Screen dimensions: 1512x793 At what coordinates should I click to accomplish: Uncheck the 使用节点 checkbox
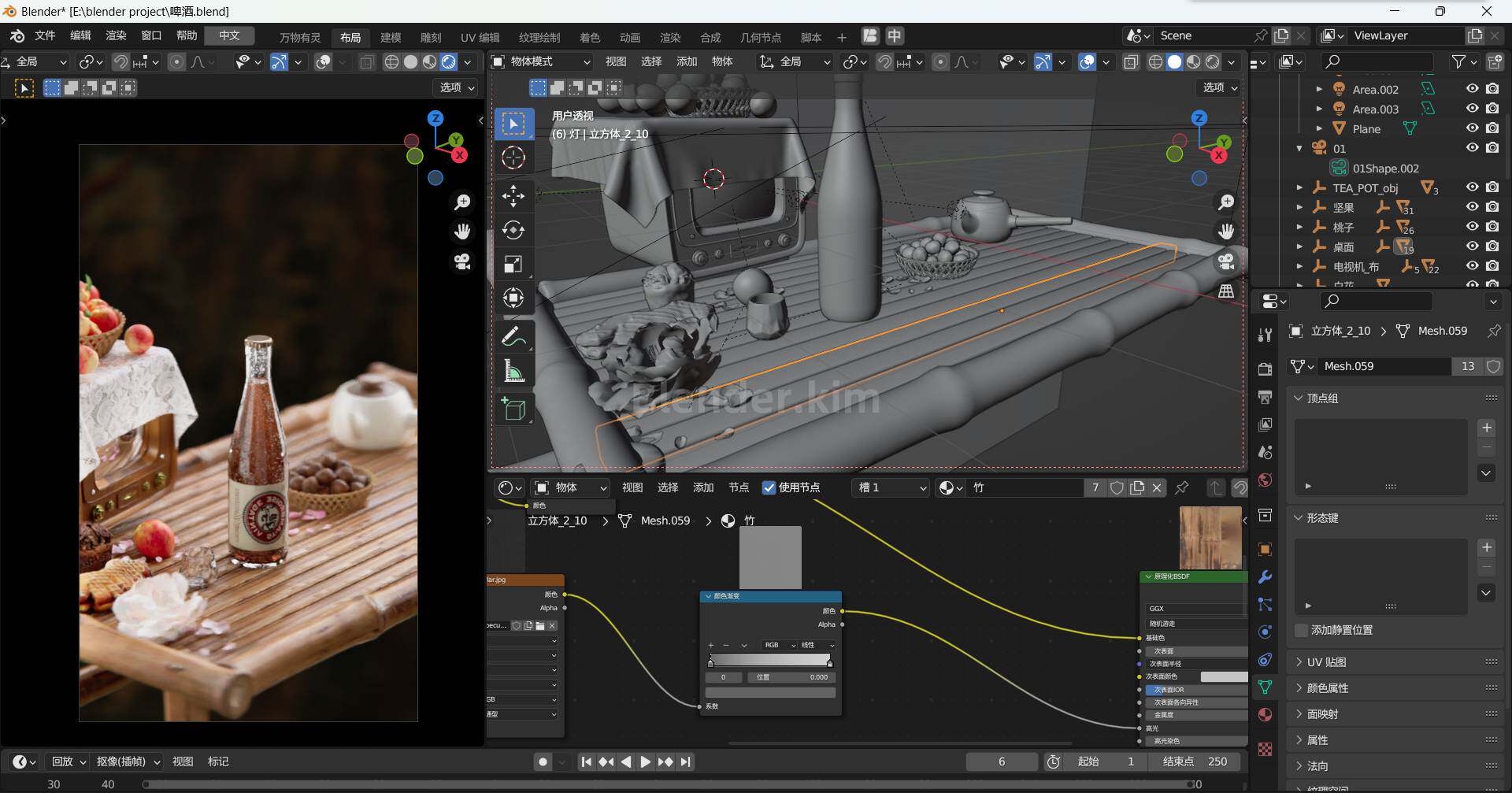click(x=769, y=487)
